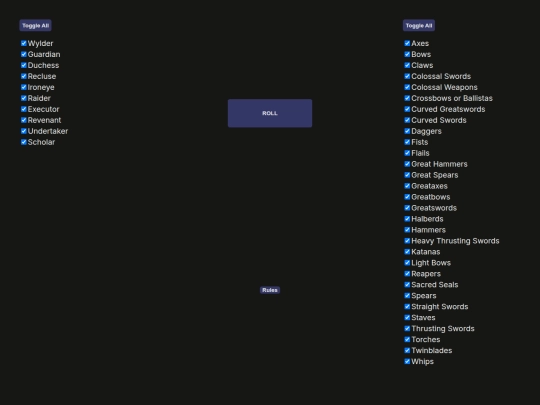The width and height of the screenshot is (540, 405).
Task: Disable the Katanas checkbox
Action: click(407, 252)
